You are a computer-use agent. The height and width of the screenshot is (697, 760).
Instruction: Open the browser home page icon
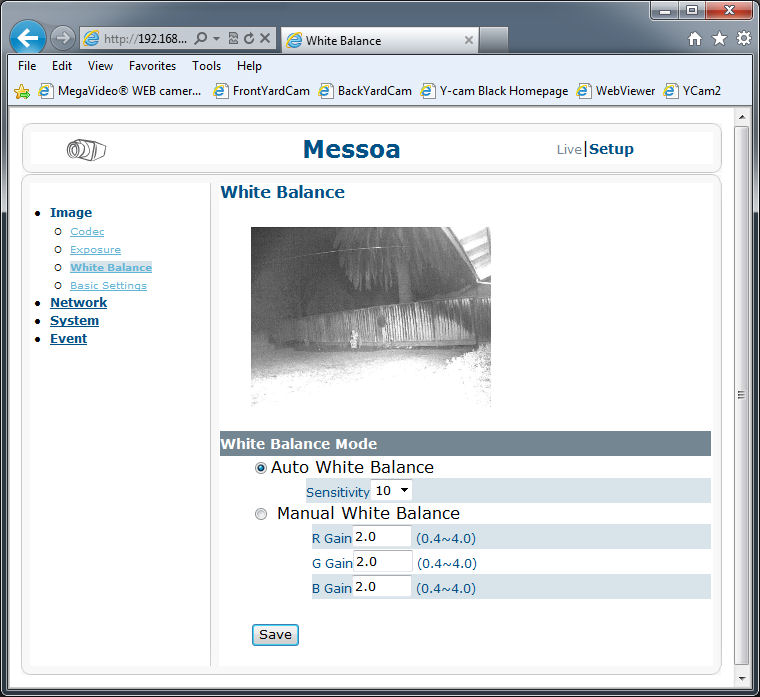pyautogui.click(x=695, y=39)
